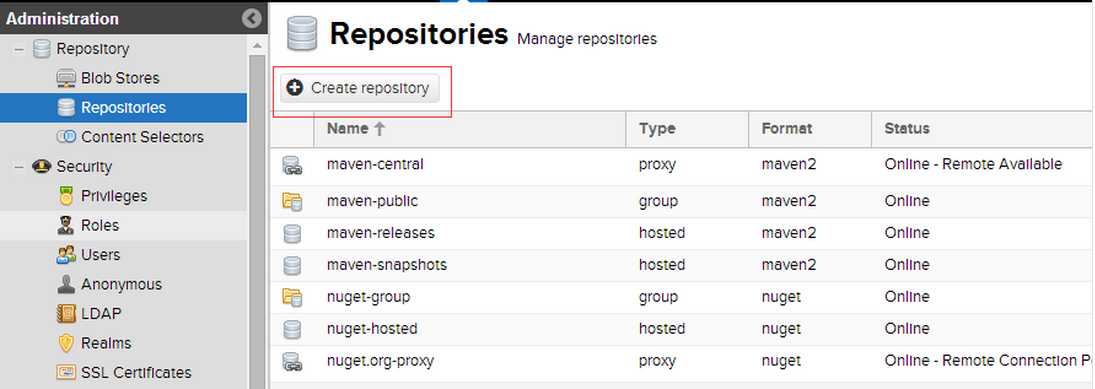Viewport: 1095px width, 389px height.
Task: Collapse the Security tree node
Action: point(19,167)
